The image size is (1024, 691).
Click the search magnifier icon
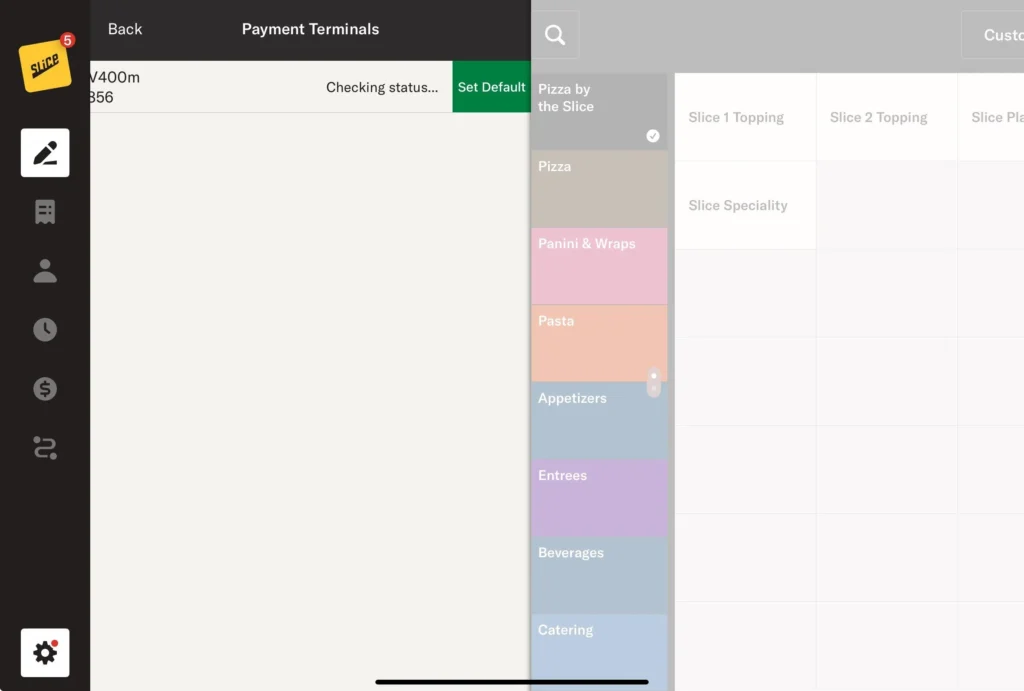[555, 36]
